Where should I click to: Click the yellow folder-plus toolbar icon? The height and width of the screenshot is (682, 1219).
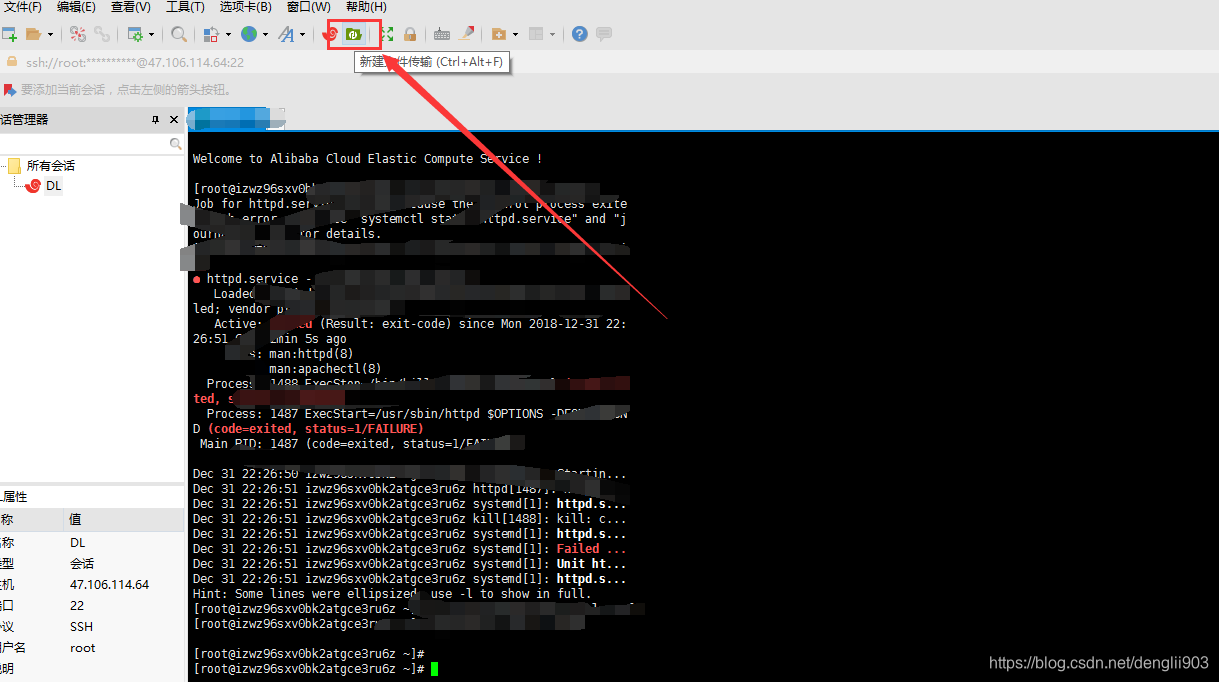pyautogui.click(x=499, y=34)
